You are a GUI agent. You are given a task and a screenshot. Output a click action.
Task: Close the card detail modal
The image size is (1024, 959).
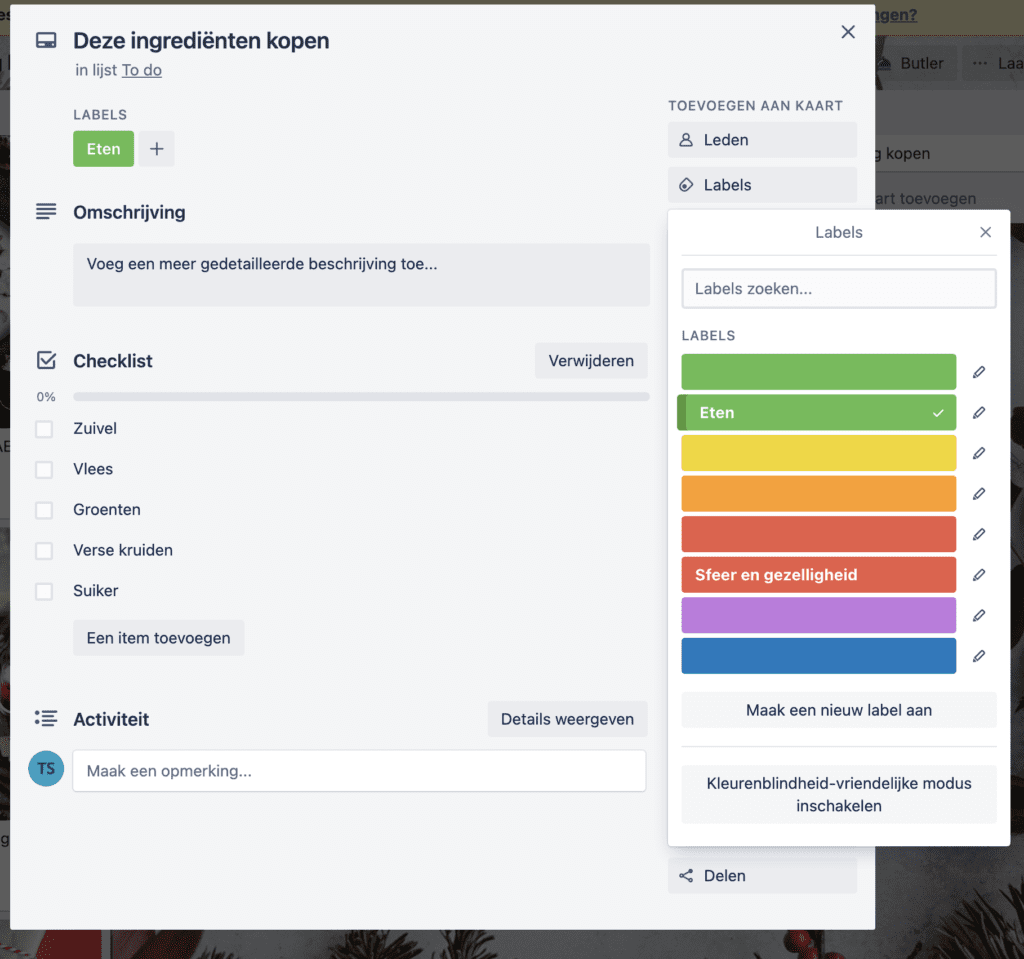pos(848,32)
